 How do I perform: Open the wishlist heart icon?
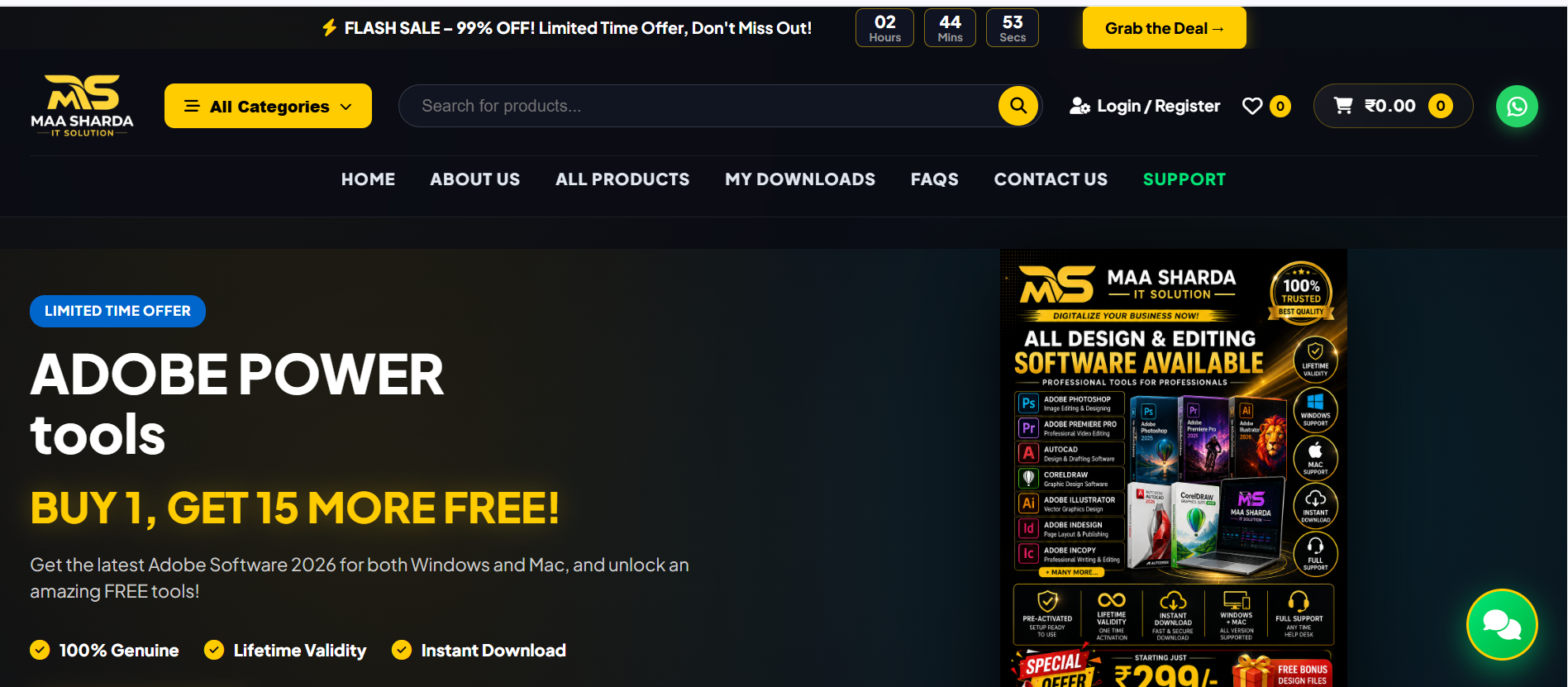(1252, 106)
